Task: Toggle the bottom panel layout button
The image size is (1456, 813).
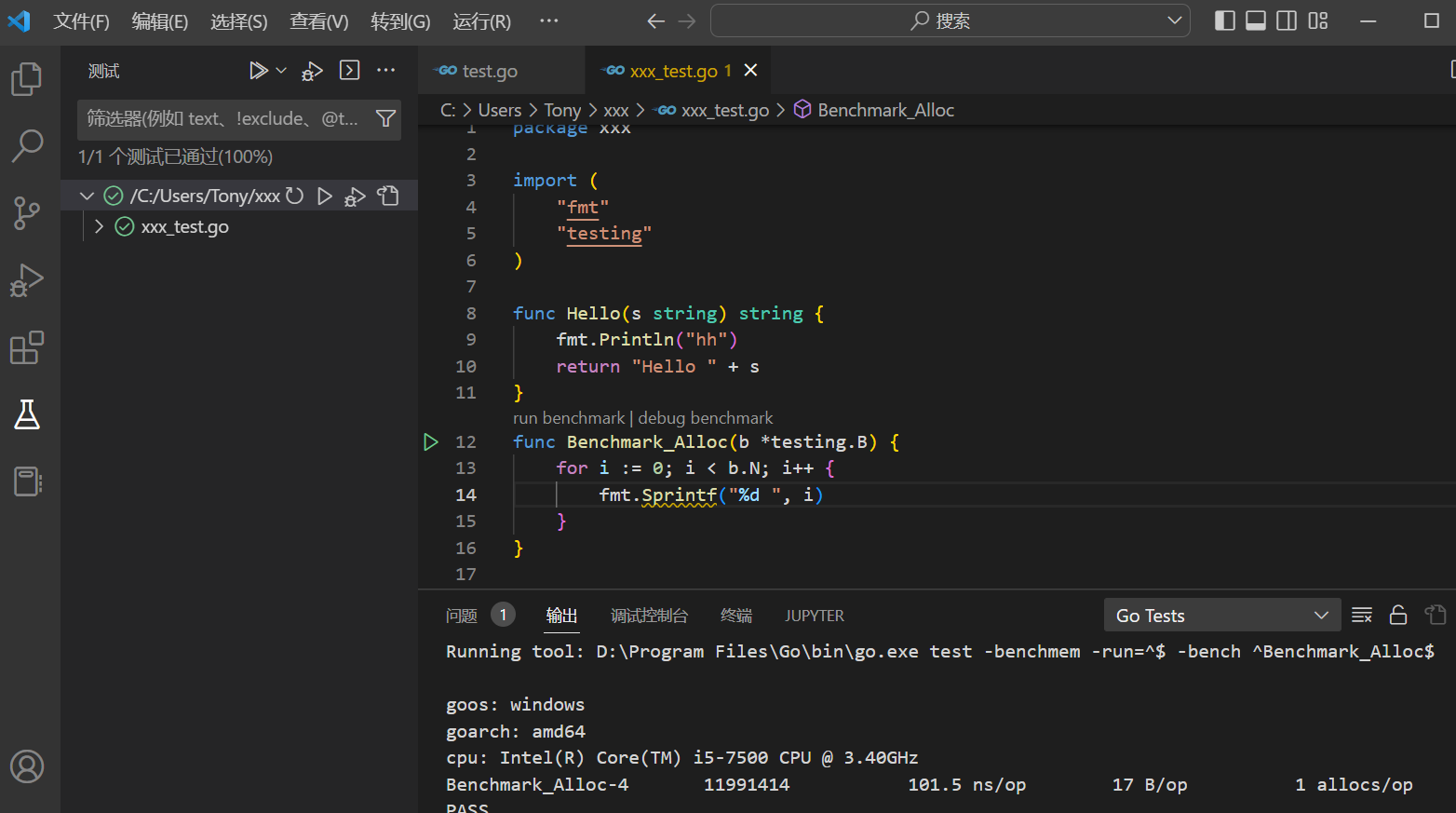Action: 1256,20
